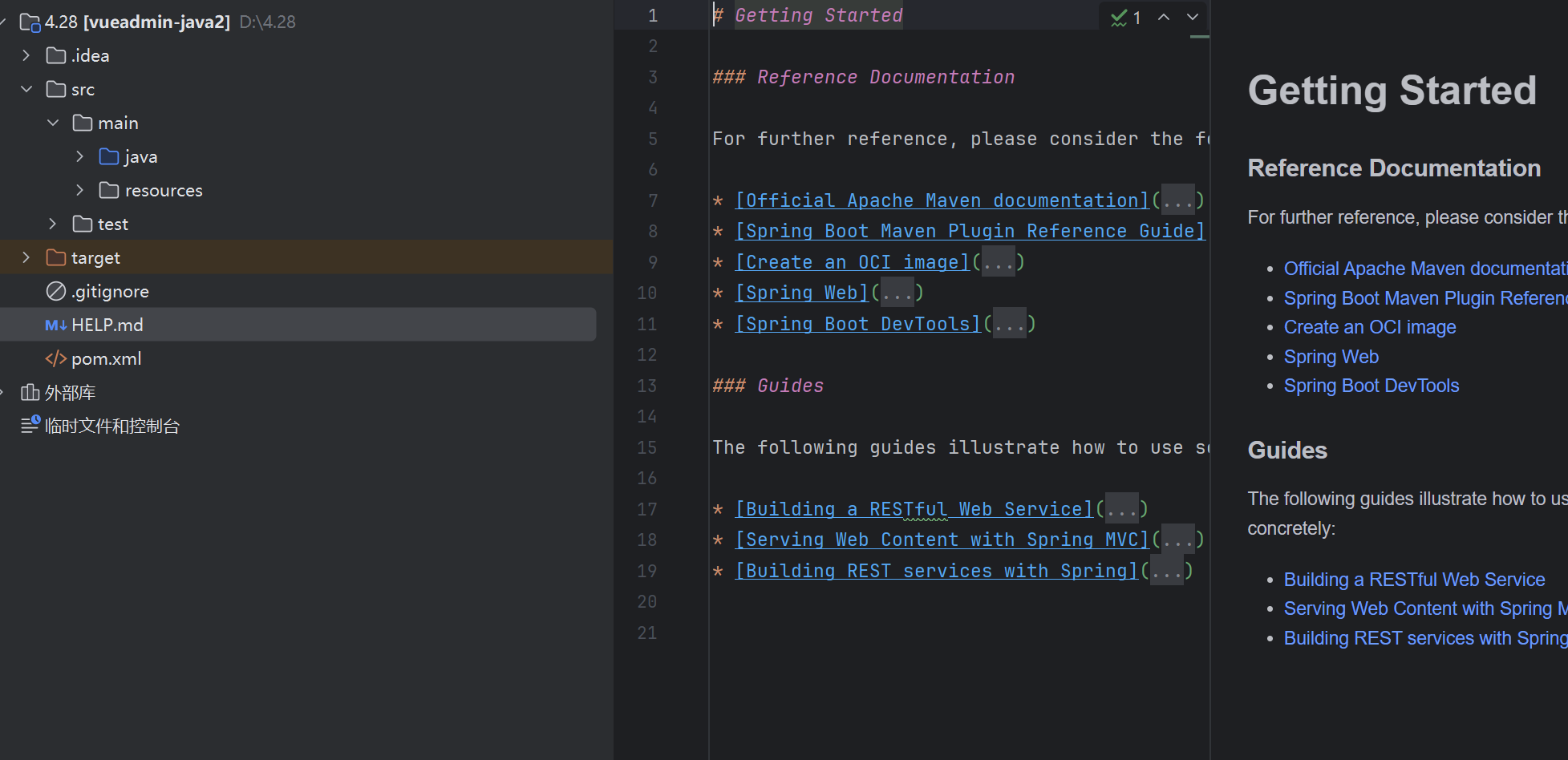Expand the java source folder
The height and width of the screenshot is (760, 1568).
[x=79, y=156]
